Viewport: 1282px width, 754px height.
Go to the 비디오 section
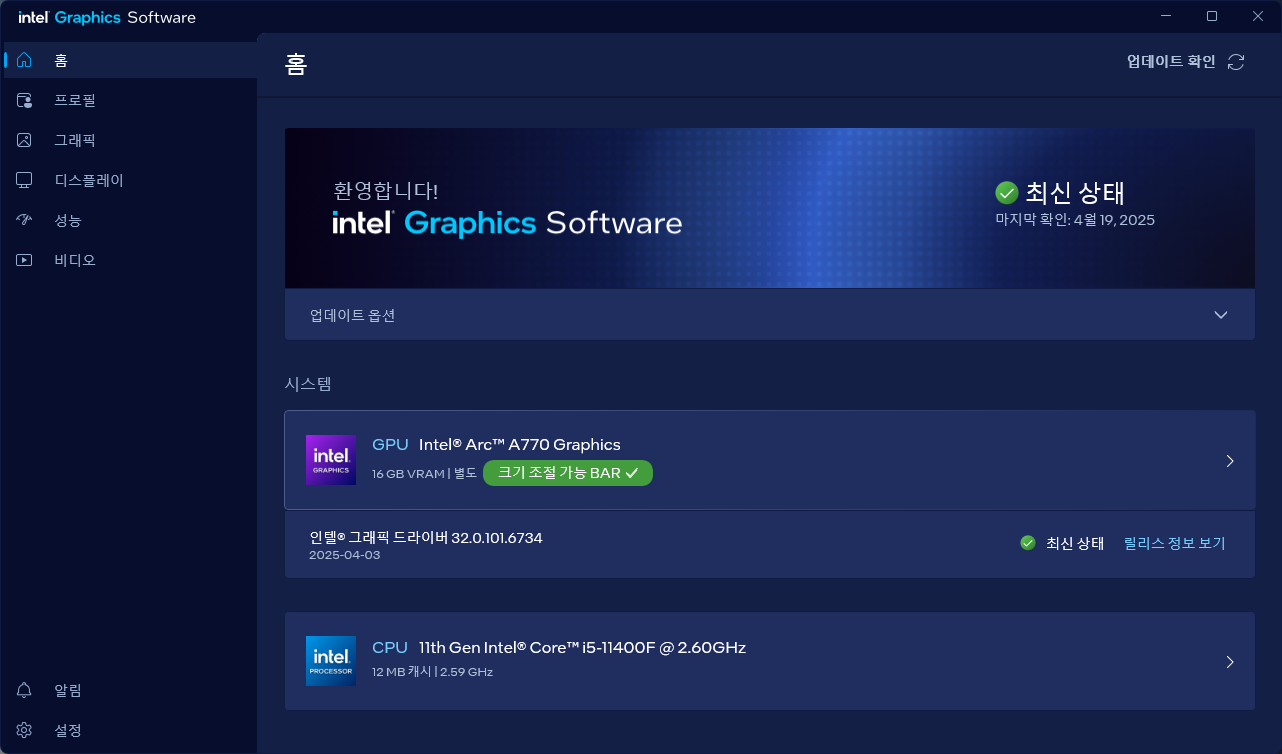(x=130, y=260)
